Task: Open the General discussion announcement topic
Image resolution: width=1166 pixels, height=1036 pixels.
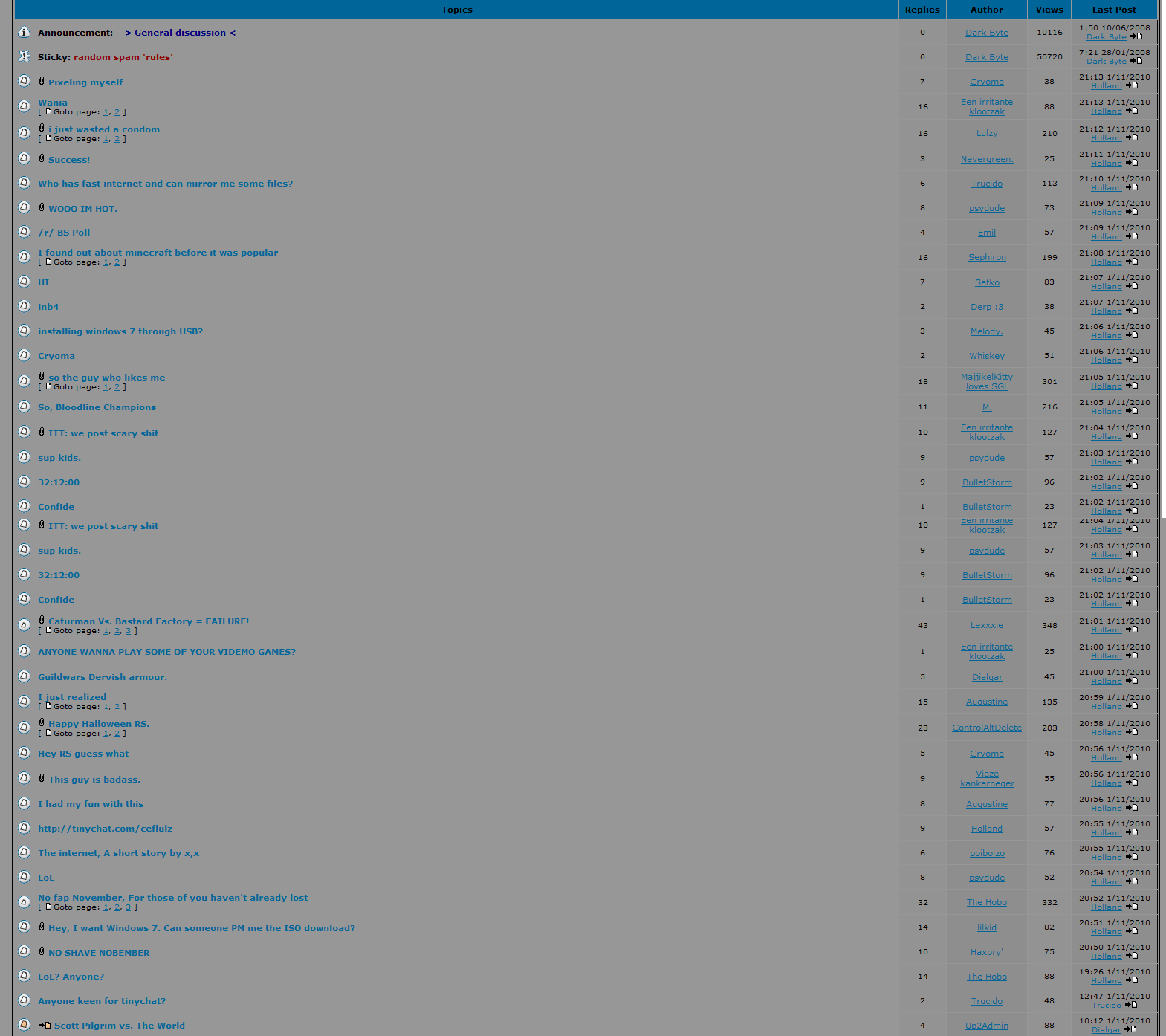Action: (x=180, y=33)
